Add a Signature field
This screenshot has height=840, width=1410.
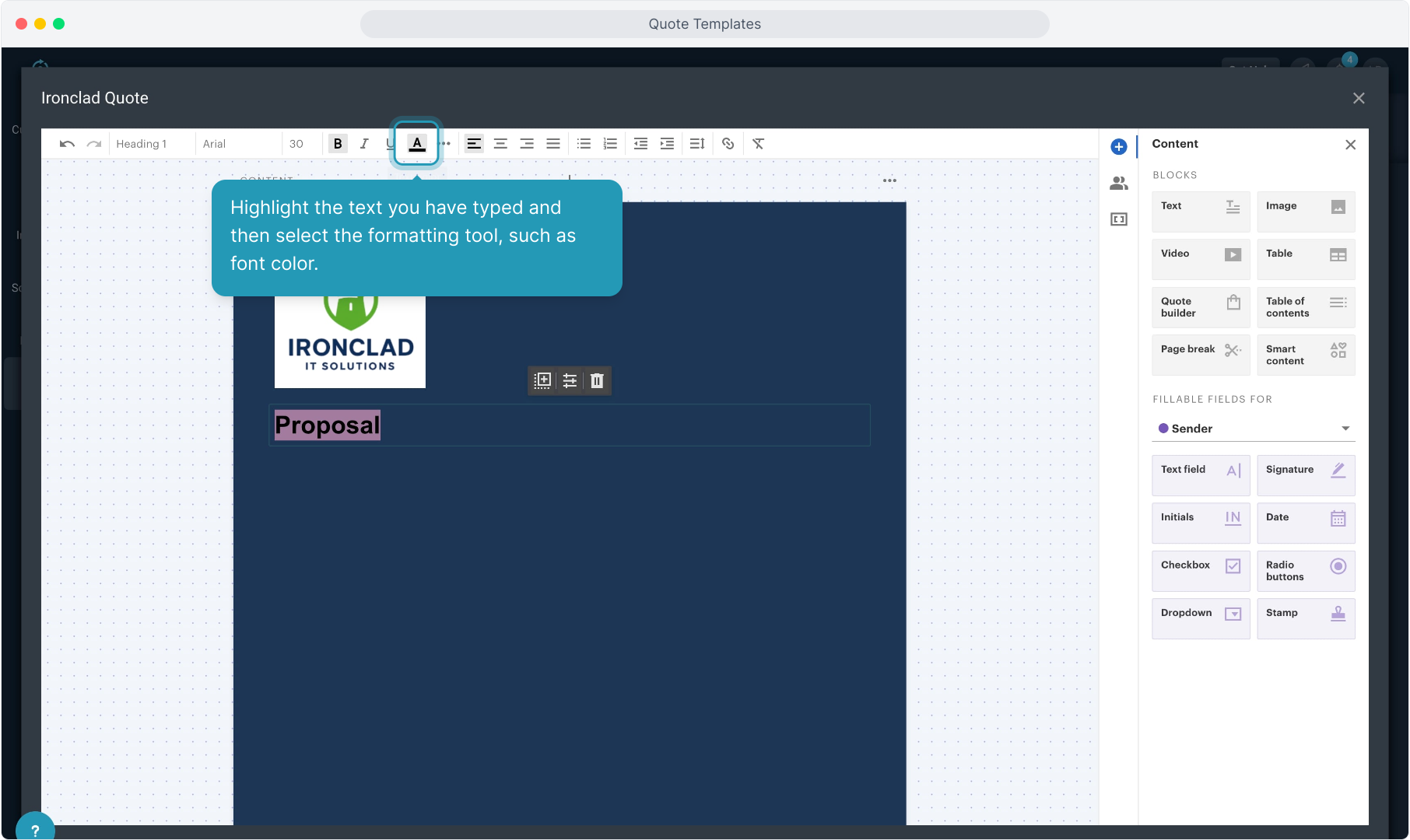pyautogui.click(x=1306, y=475)
